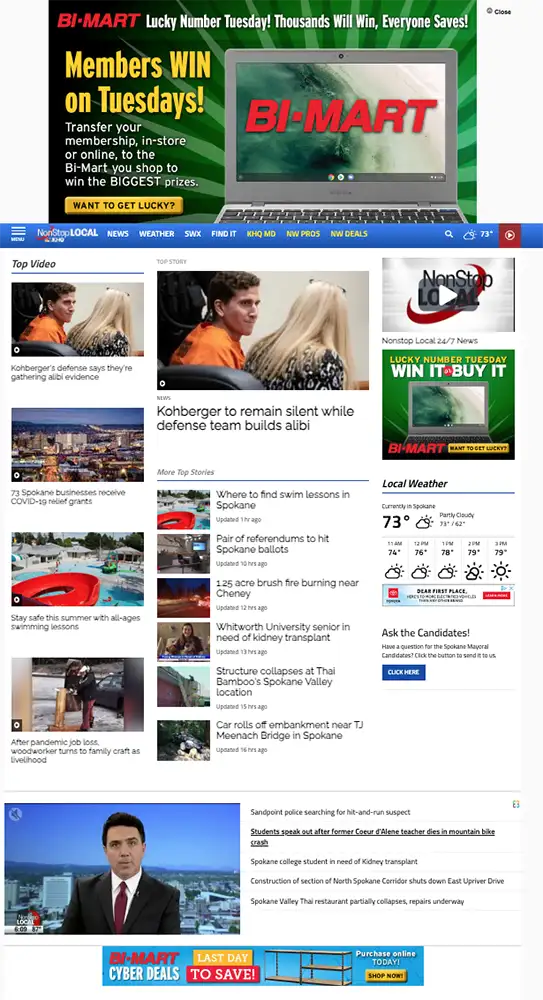Open the hamburger Menu icon
The height and width of the screenshot is (1000, 543).
click(18, 233)
